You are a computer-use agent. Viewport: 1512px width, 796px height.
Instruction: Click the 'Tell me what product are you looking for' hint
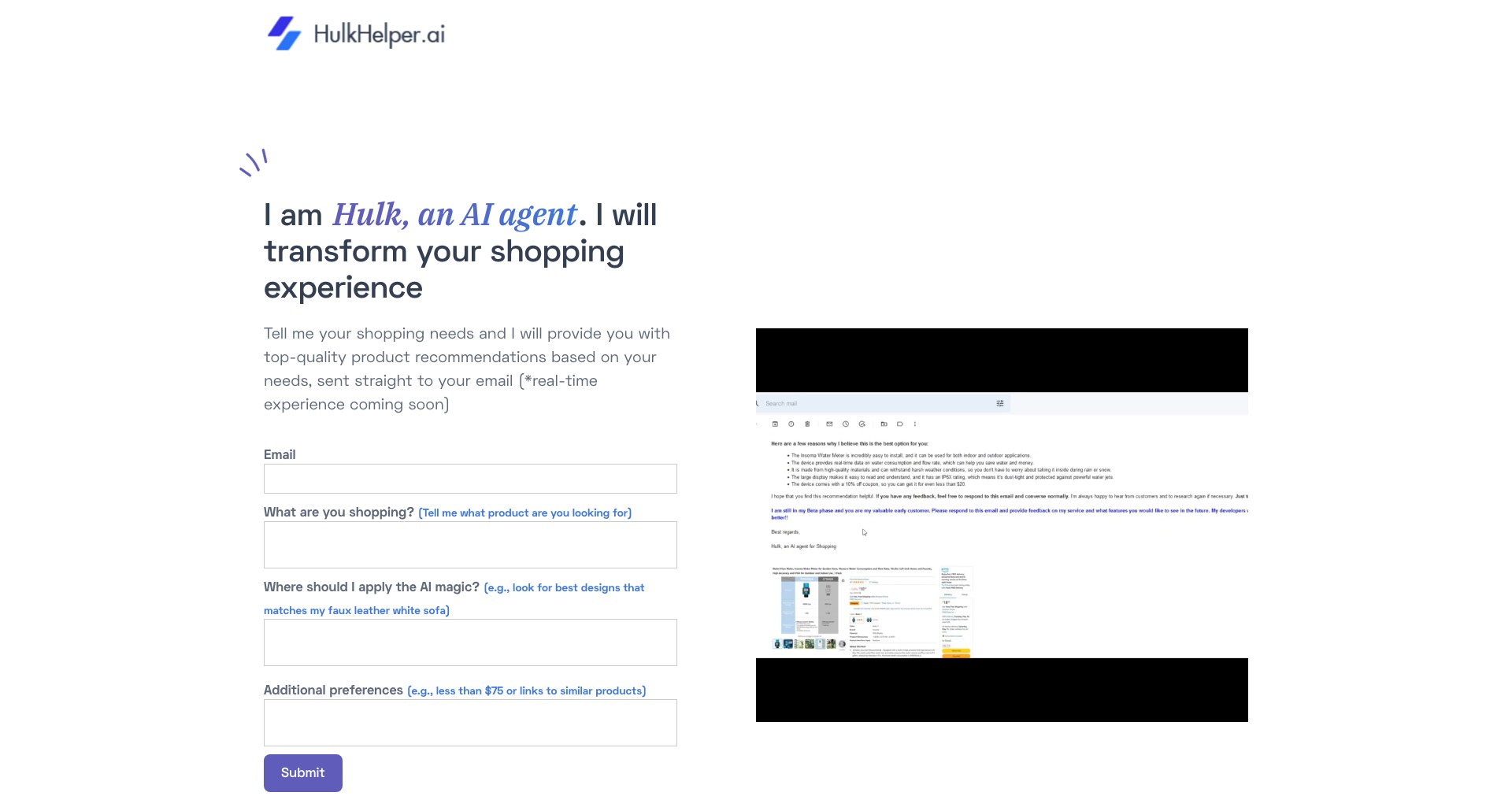point(524,513)
